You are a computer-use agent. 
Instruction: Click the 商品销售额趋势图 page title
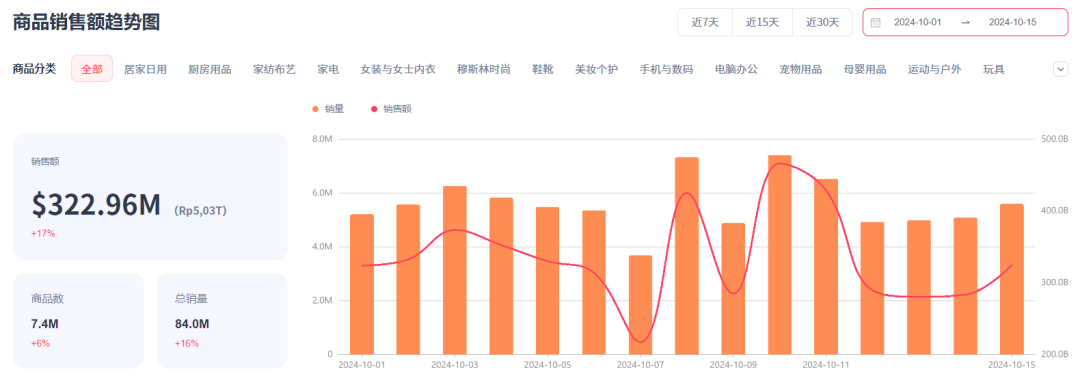click(87, 22)
